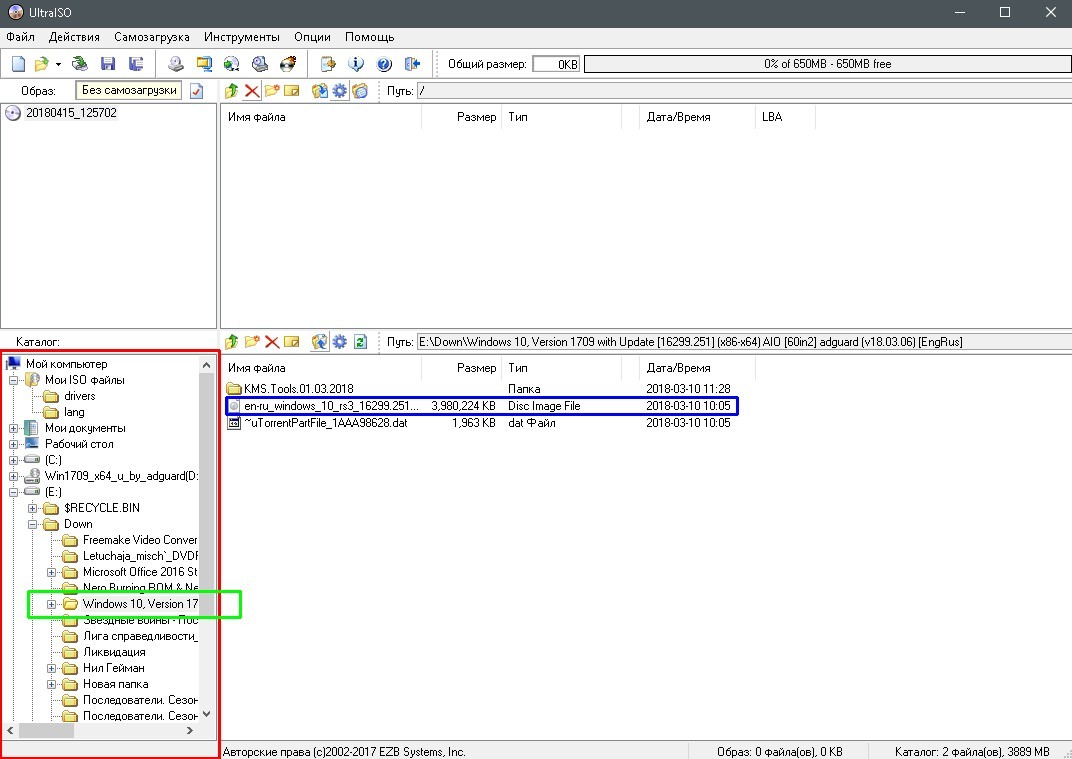The height and width of the screenshot is (759, 1072).
Task: Select the drivers folder in the tree
Action: point(79,396)
